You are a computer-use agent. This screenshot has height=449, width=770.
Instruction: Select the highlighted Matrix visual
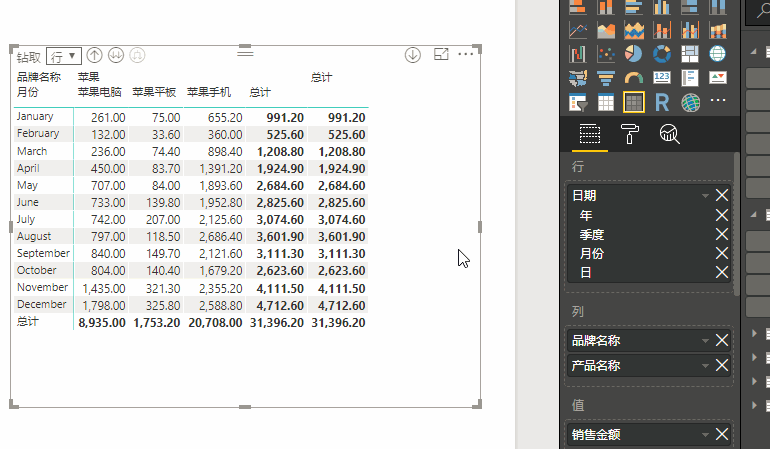coord(634,102)
